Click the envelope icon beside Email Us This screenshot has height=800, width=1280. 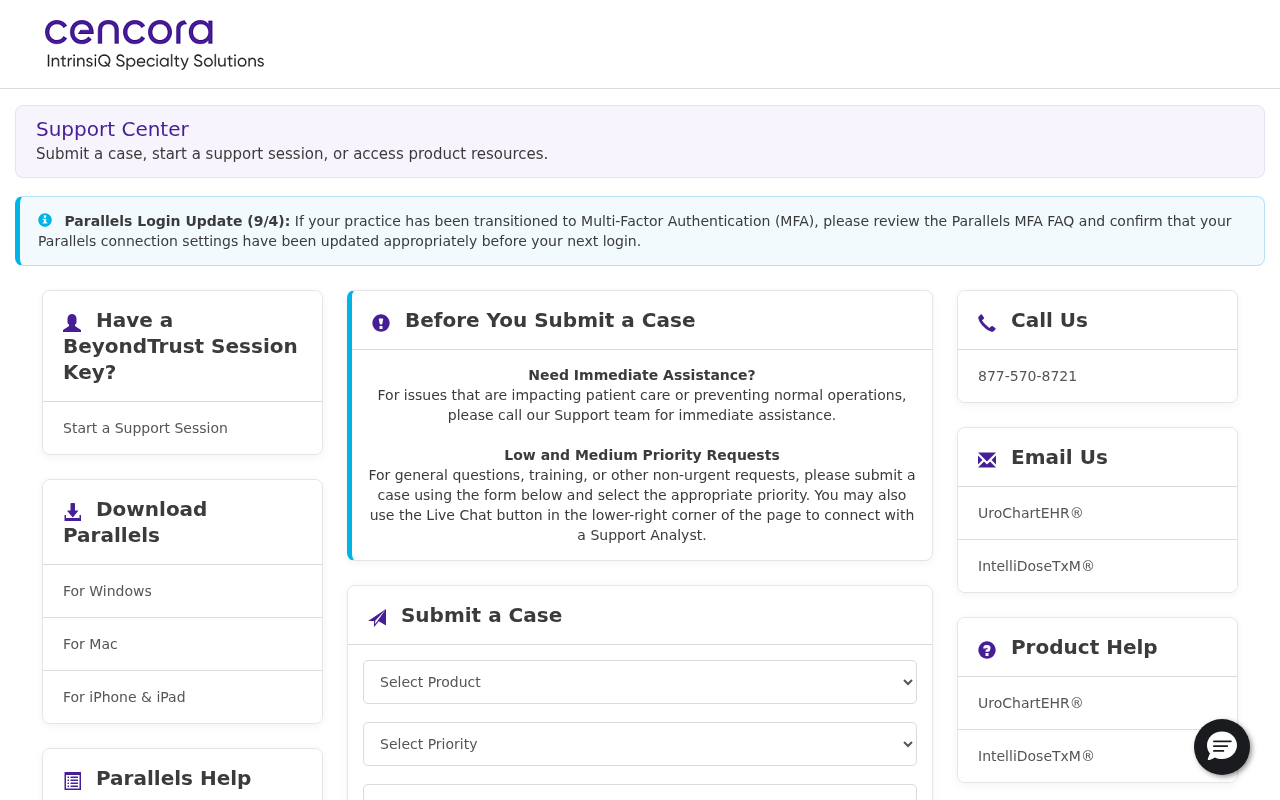click(987, 459)
